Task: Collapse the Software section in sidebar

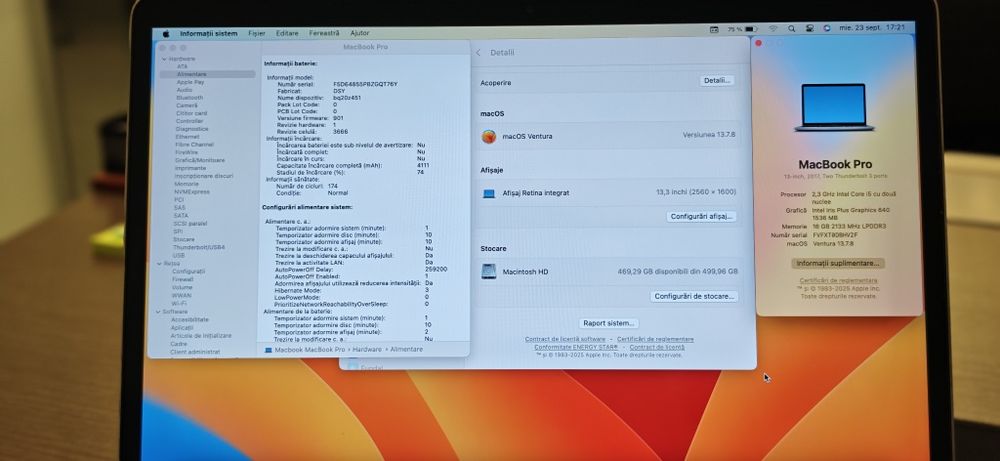Action: click(158, 312)
